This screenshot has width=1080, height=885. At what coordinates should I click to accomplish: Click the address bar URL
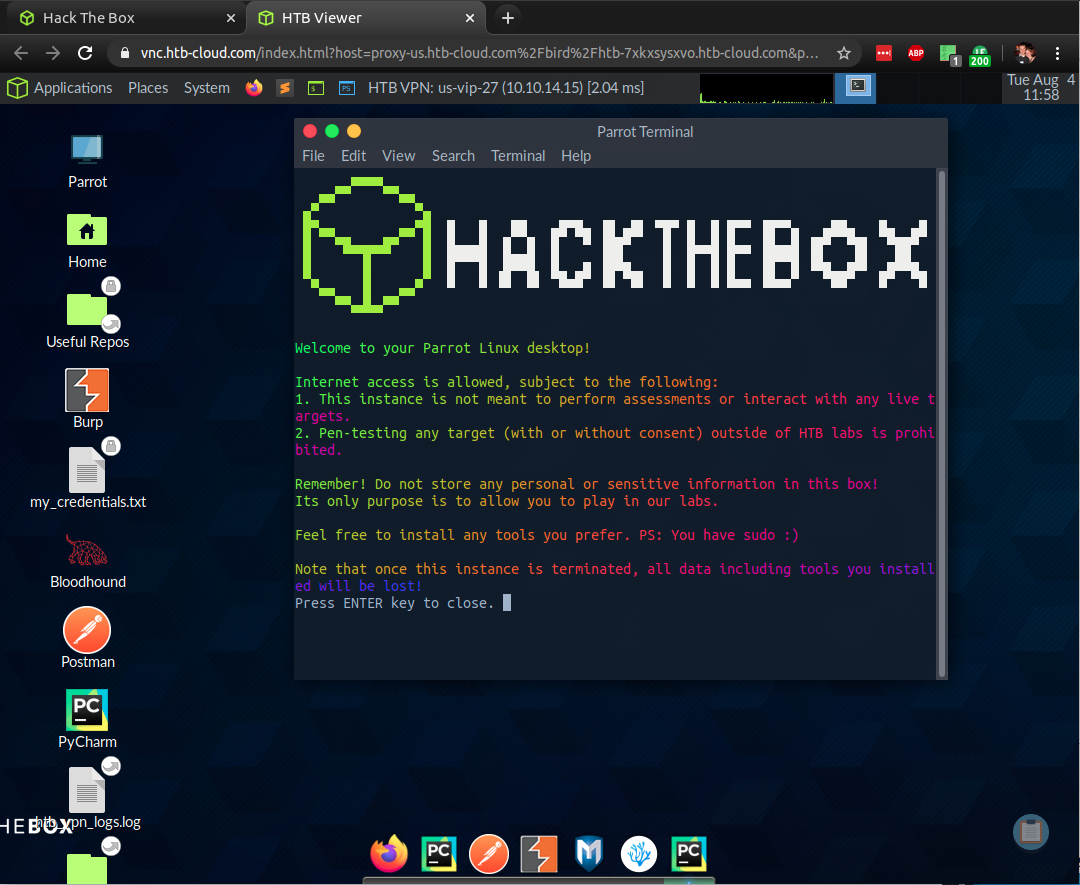[479, 53]
